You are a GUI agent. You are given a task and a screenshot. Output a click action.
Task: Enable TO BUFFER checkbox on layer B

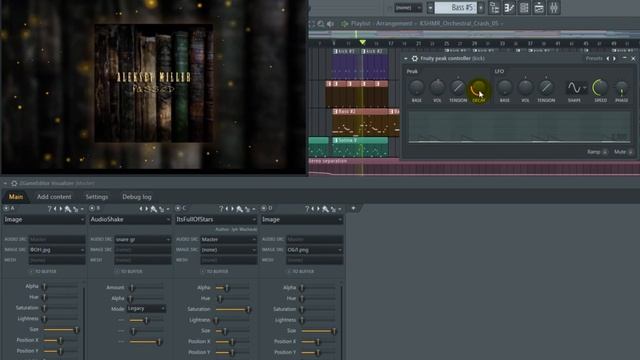[x=117, y=271]
